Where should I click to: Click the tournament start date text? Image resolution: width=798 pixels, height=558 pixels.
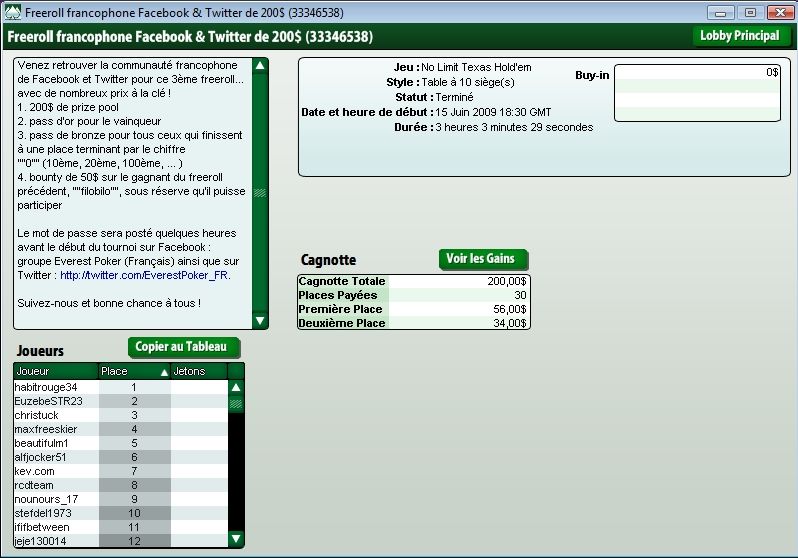tap(493, 112)
